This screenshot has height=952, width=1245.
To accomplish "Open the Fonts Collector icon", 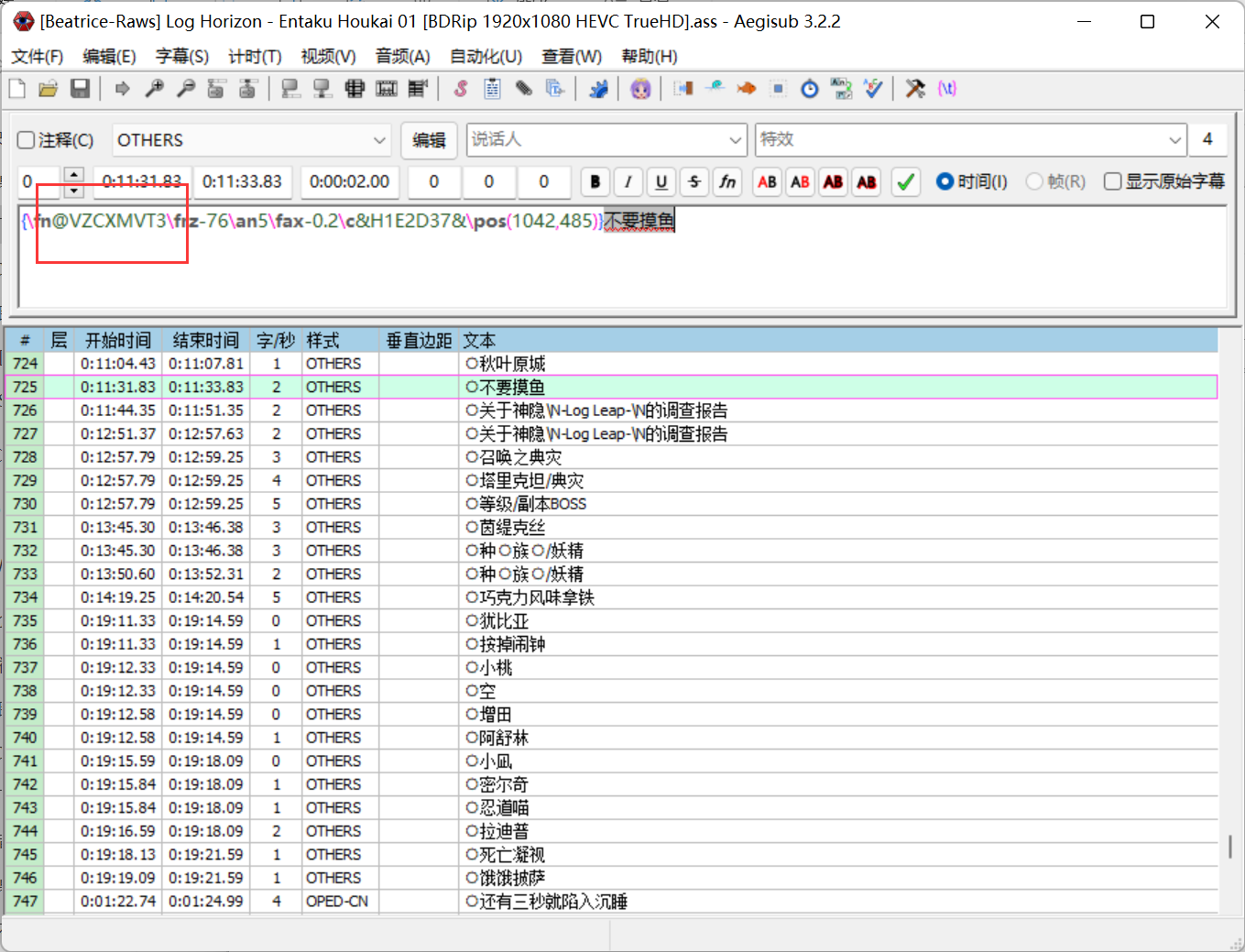I will coord(554,89).
